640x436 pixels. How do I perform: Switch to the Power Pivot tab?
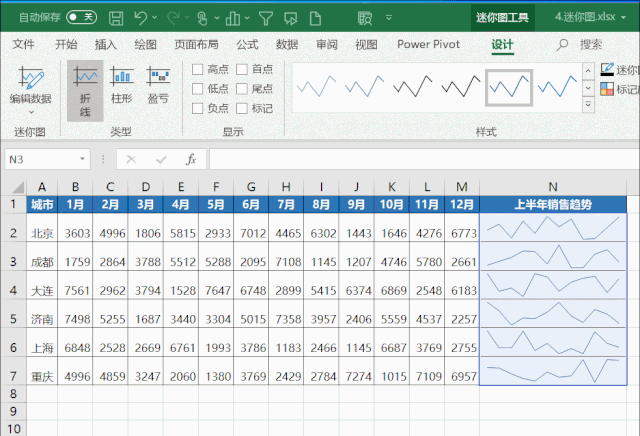429,44
